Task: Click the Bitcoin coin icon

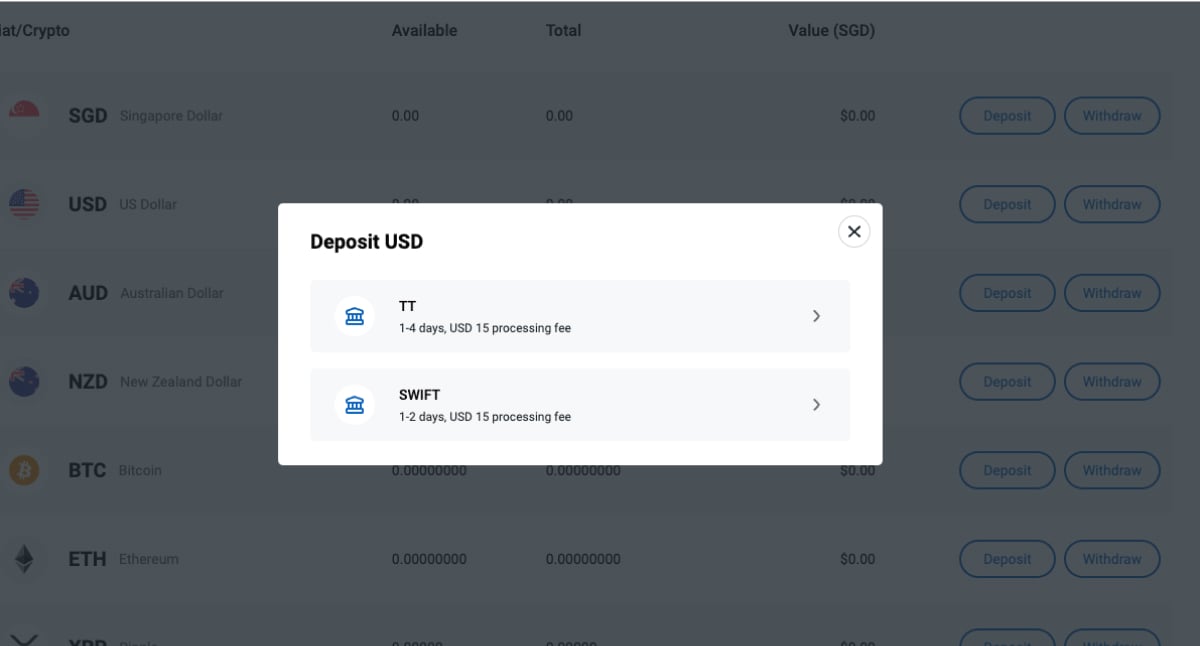Action: (24, 470)
